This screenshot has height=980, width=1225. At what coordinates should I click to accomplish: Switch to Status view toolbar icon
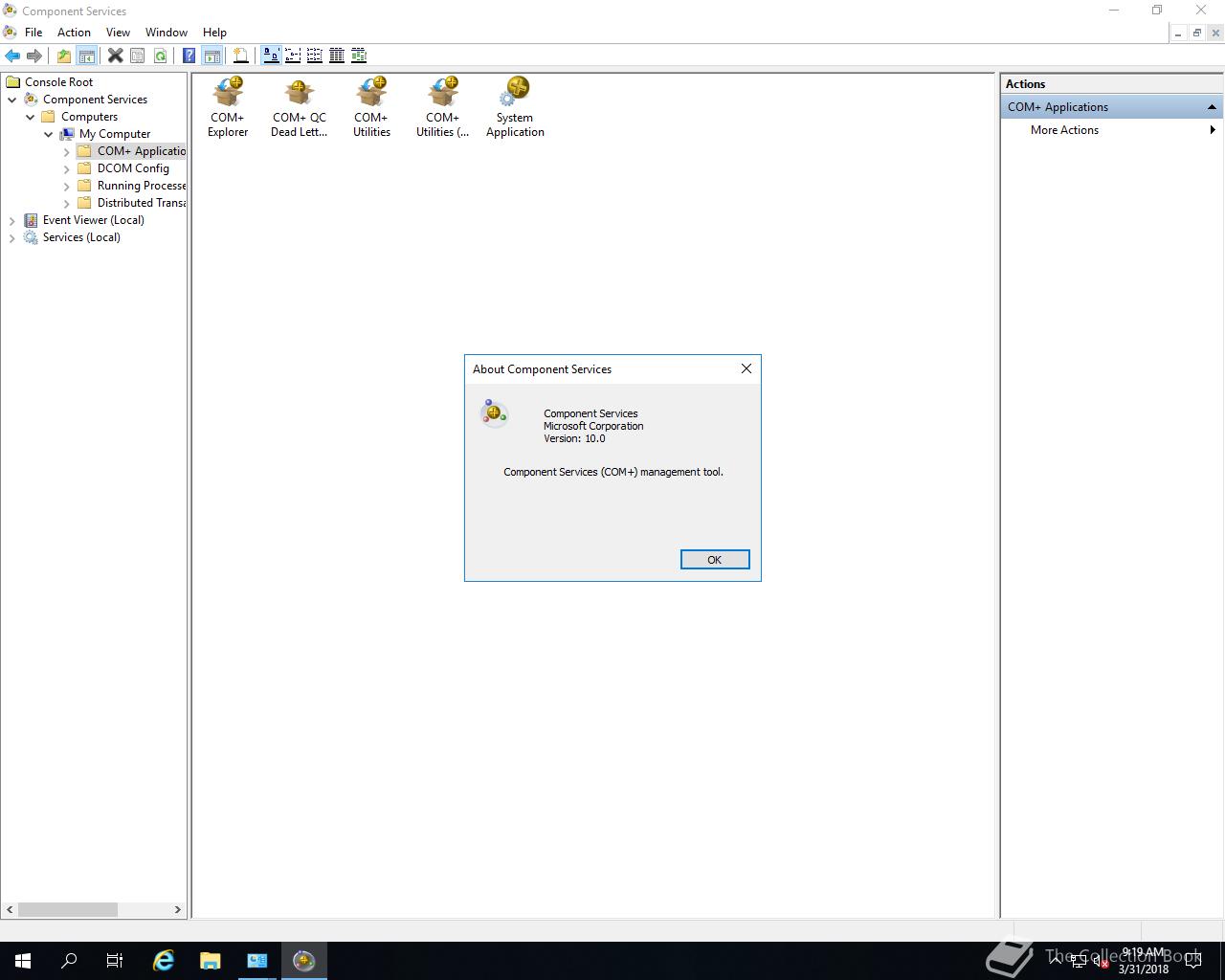coord(359,56)
